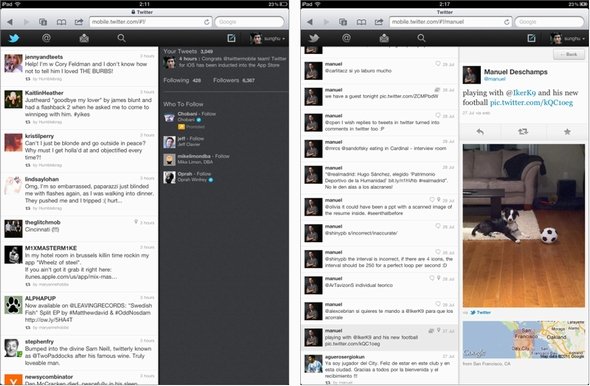Tap Safari back arrow in right window
The height and width of the screenshot is (386, 590).
(310, 22)
